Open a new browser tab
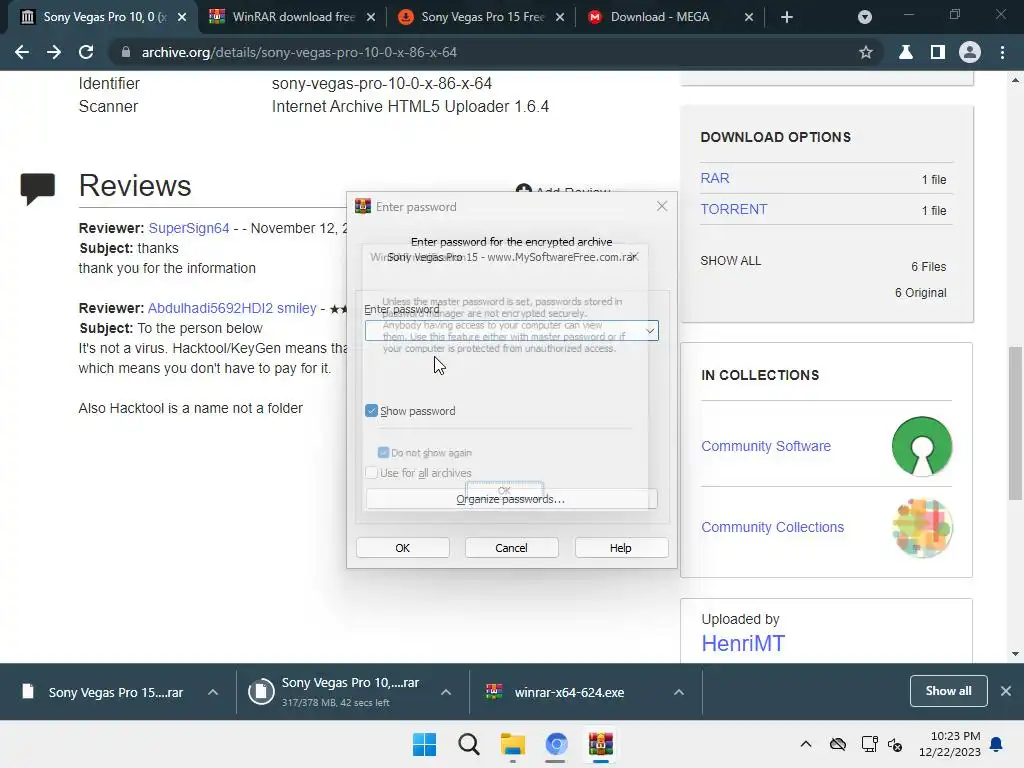Screen dimensions: 1024x768 [x=787, y=17]
